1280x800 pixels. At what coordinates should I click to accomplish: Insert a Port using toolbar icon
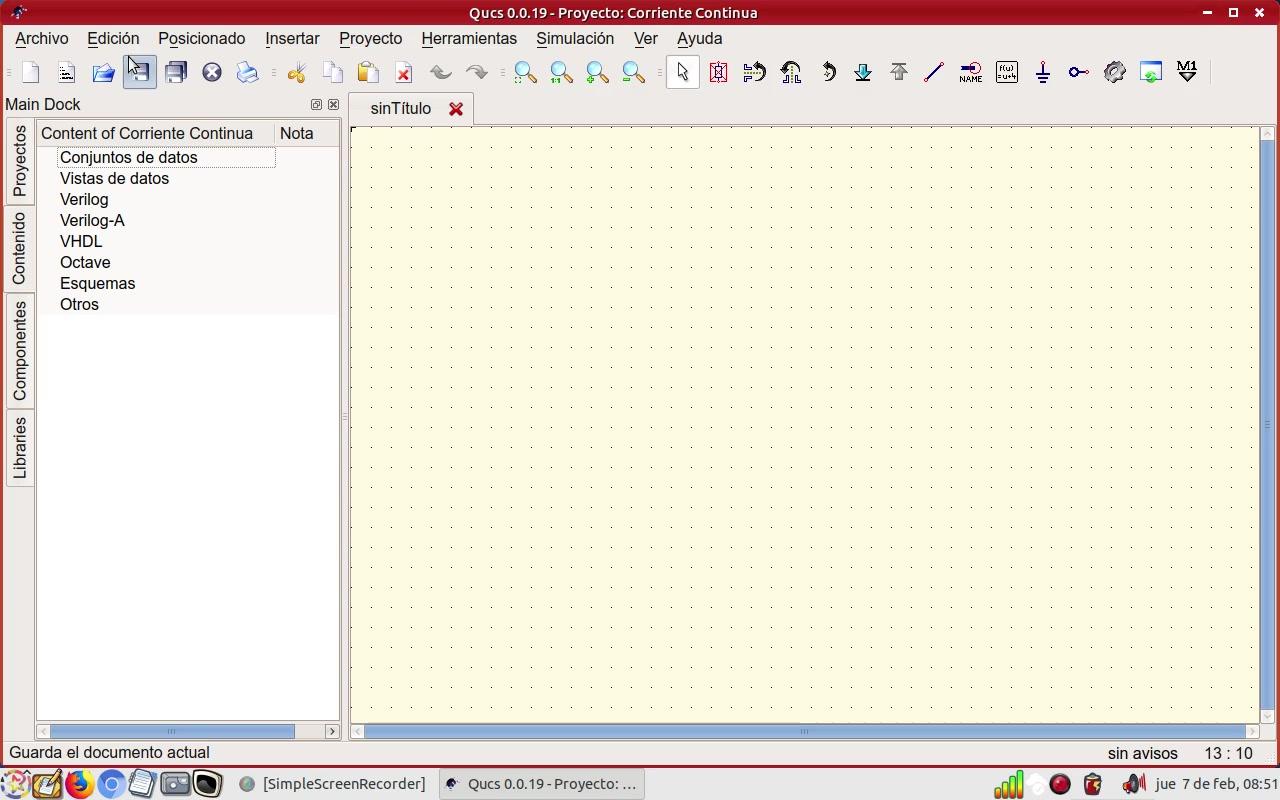click(x=1078, y=72)
